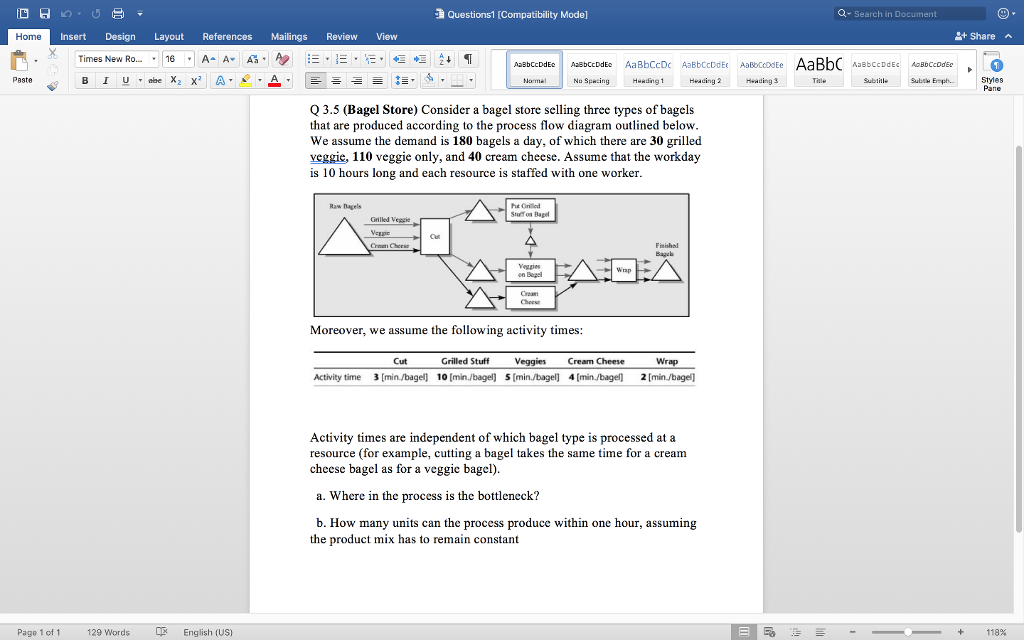The image size is (1024, 640).
Task: Justify the paragraph text
Action: point(377,80)
